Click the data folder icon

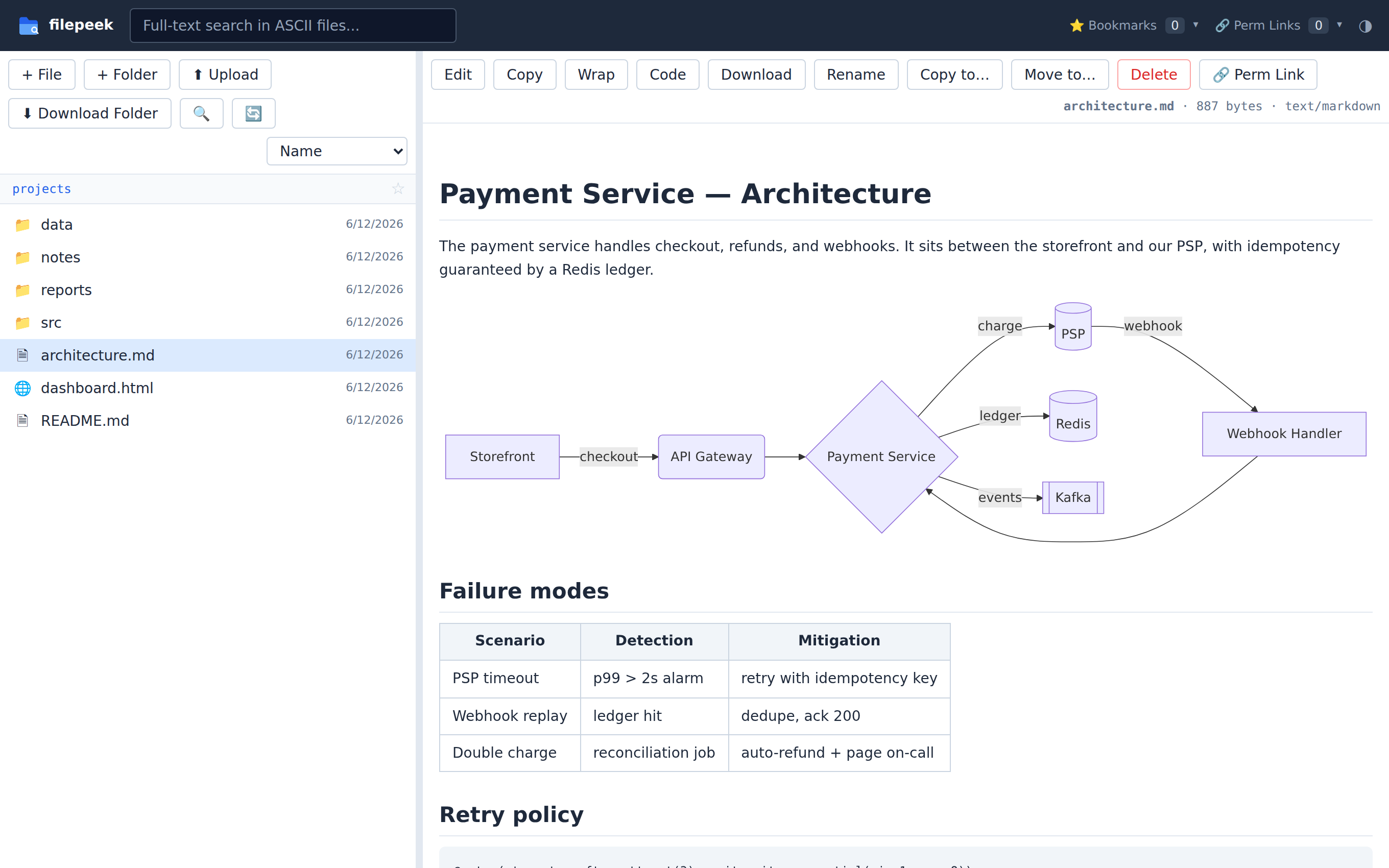coord(22,225)
